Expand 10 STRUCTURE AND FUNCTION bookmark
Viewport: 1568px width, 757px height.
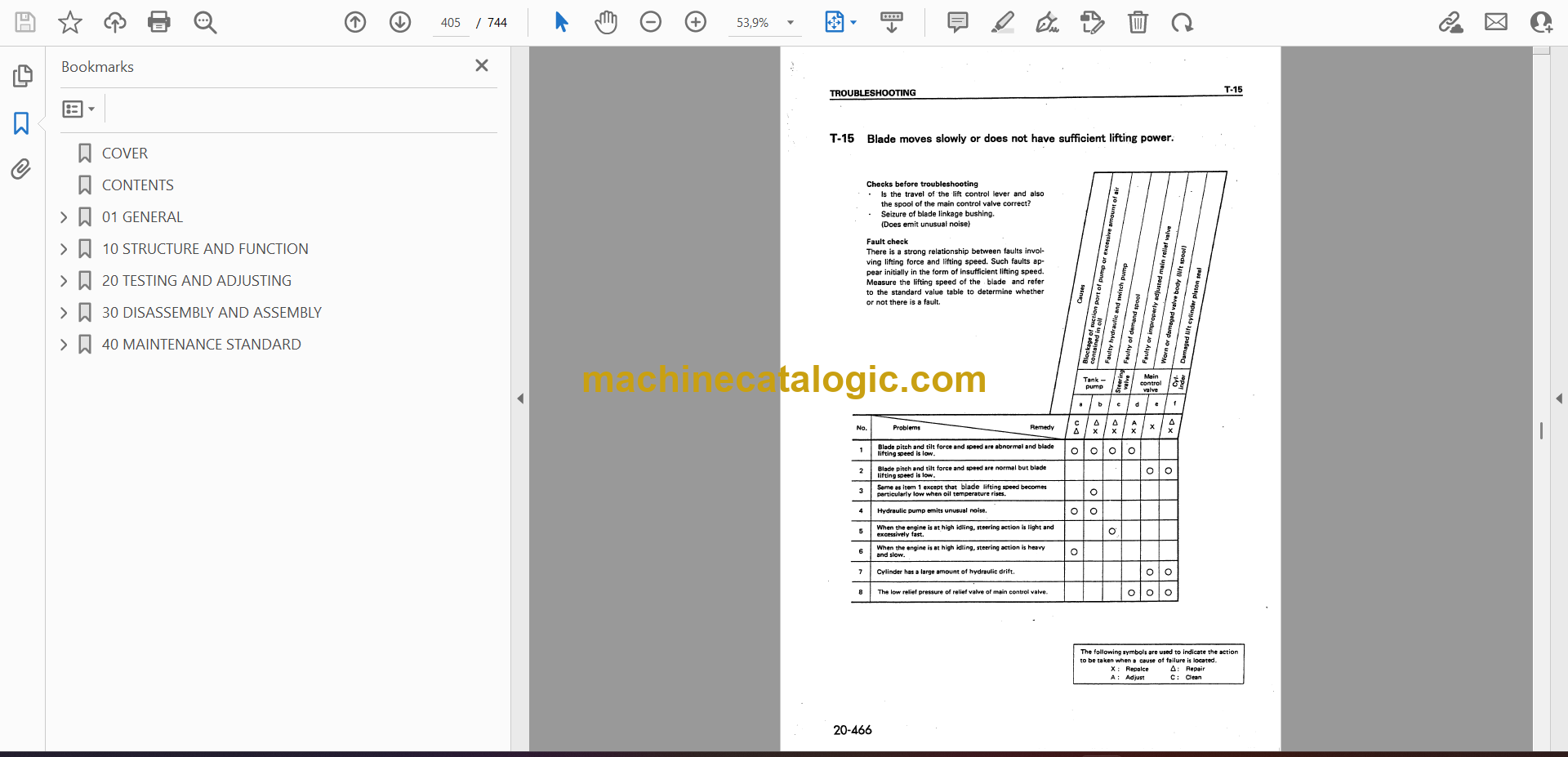pyautogui.click(x=64, y=249)
